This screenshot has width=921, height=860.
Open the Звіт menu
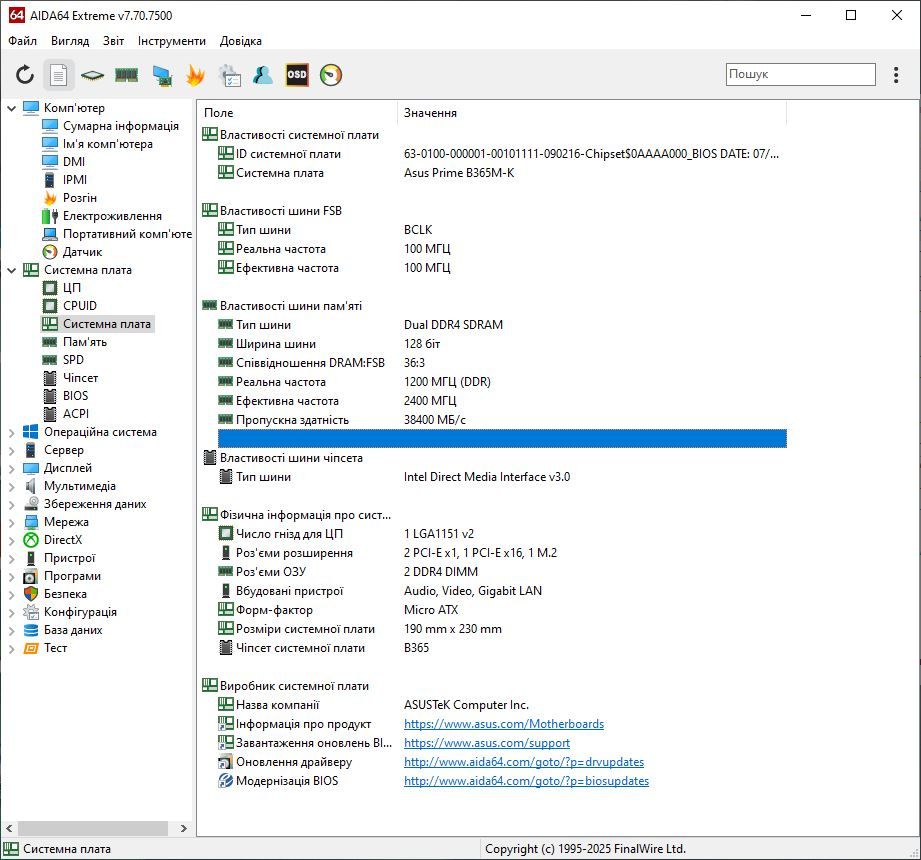click(113, 41)
